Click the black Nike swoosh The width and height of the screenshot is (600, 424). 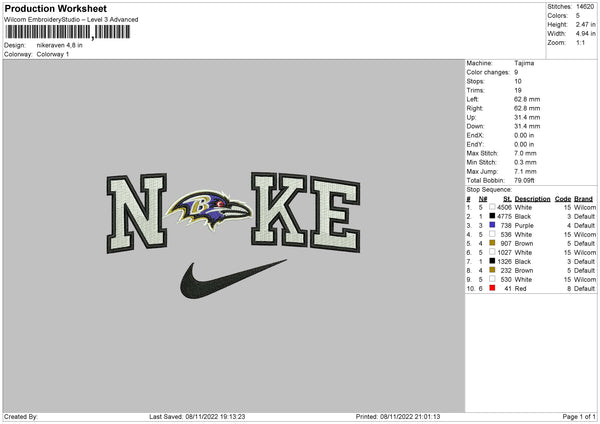[x=233, y=279]
